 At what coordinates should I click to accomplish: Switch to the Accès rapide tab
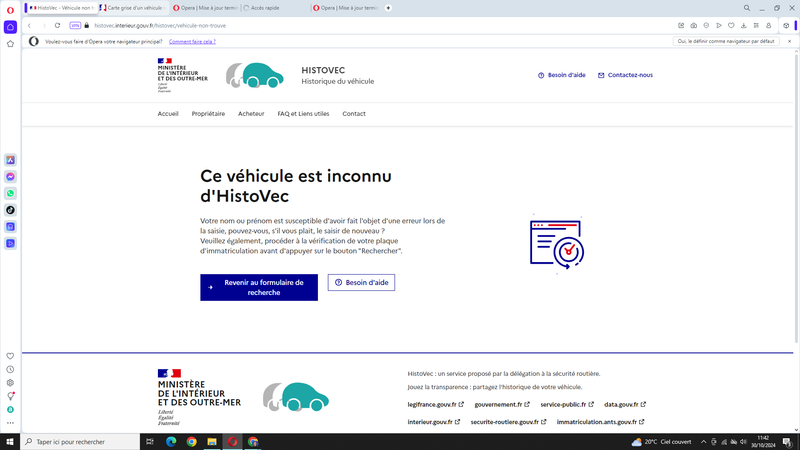[x=275, y=8]
